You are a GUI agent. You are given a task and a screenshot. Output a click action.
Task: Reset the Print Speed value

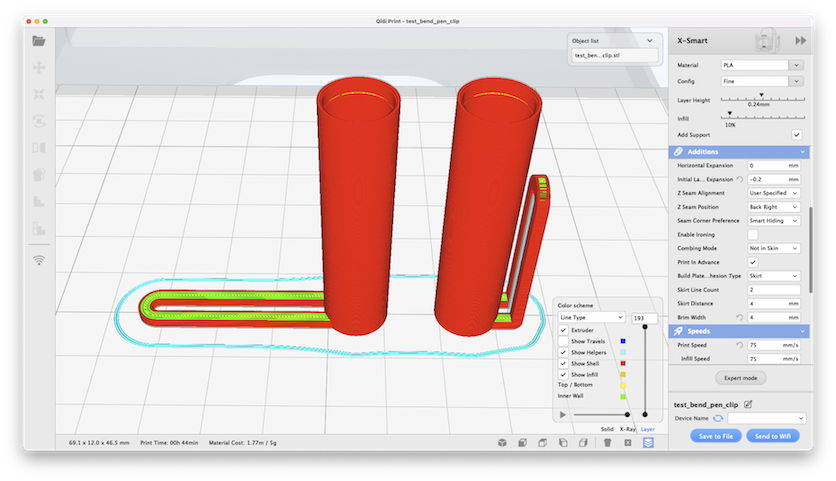pyautogui.click(x=739, y=345)
